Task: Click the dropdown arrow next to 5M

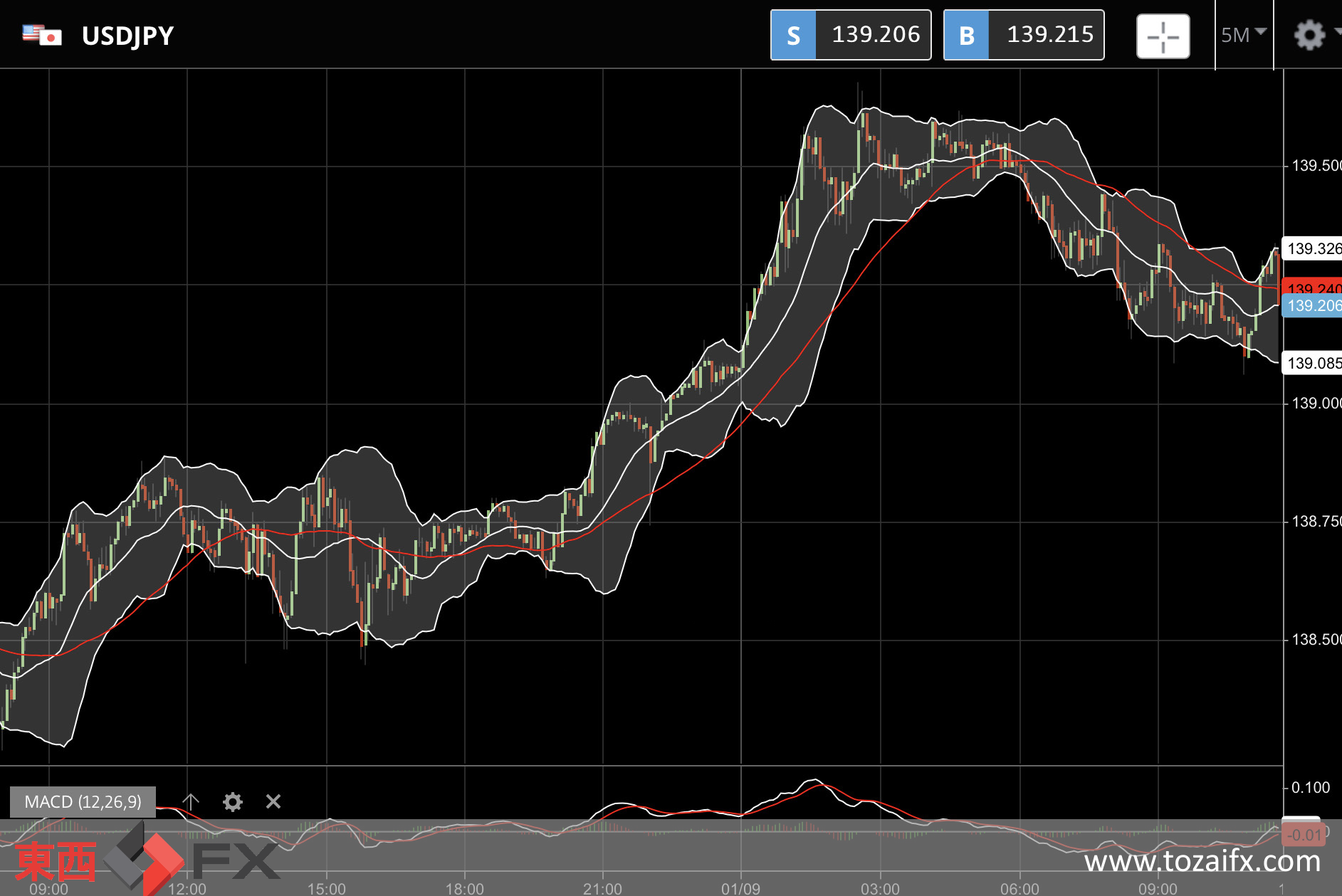Action: (1261, 31)
